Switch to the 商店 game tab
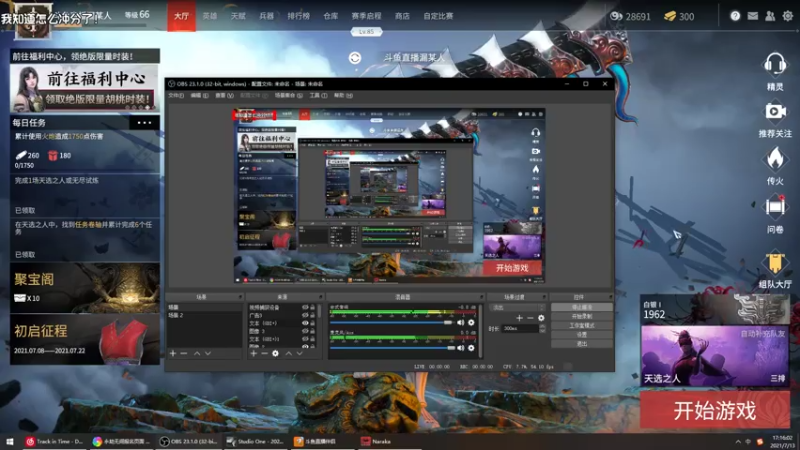This screenshot has width=800, height=450. (402, 16)
